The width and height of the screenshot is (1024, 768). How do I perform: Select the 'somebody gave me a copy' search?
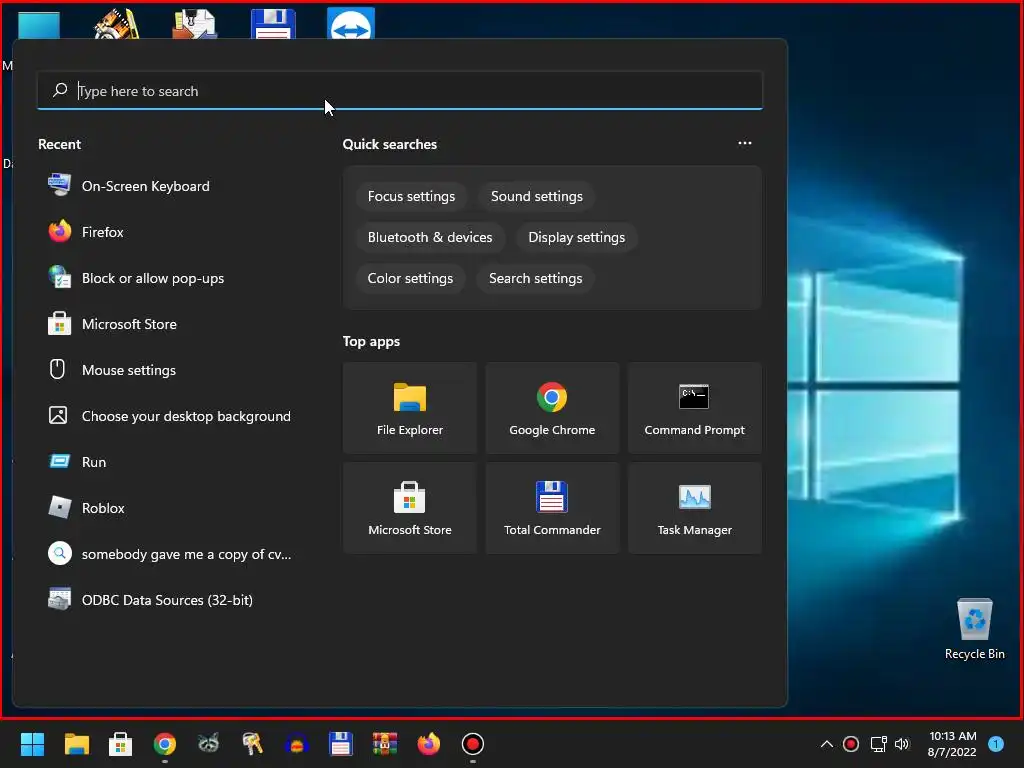[x=171, y=554]
